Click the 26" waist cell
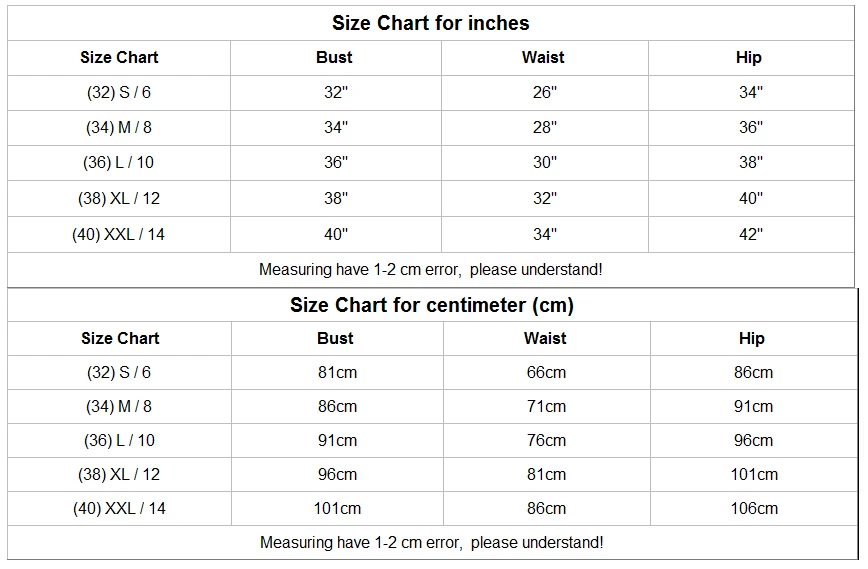Image resolution: width=868 pixels, height=569 pixels. coord(544,92)
